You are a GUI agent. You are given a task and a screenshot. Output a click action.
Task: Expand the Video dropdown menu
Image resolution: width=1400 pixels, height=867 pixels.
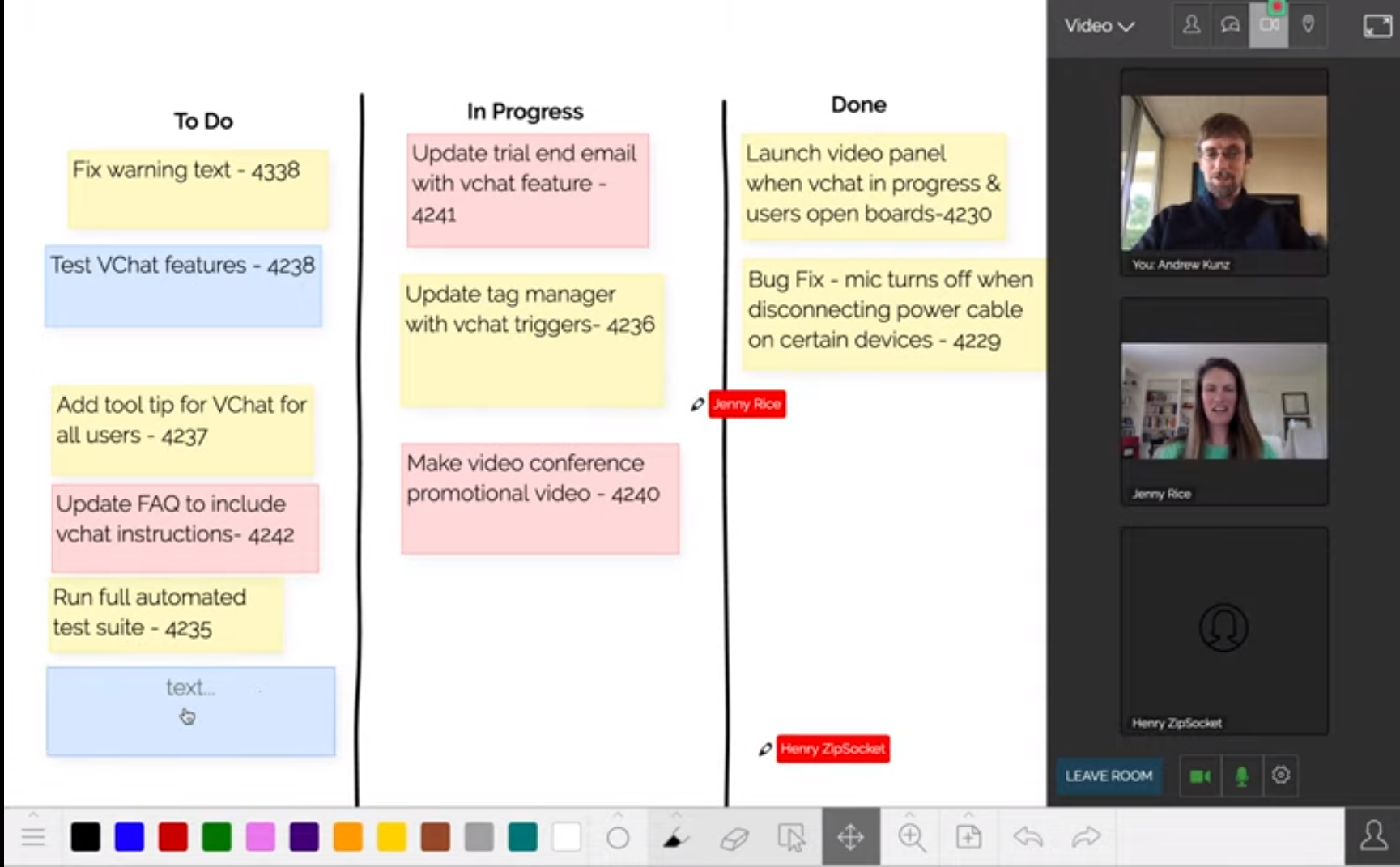[1099, 26]
